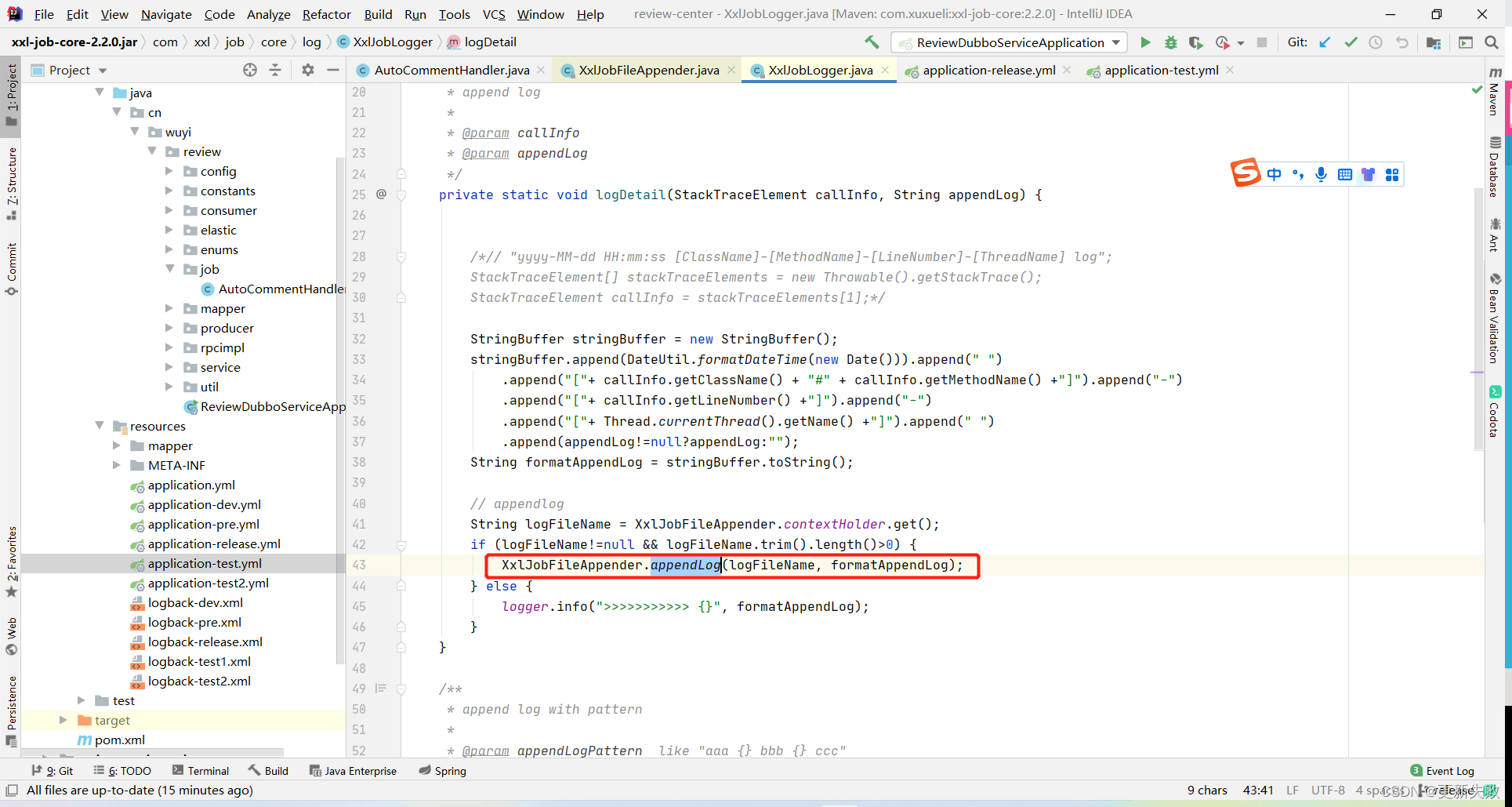Screen dimensions: 1512x807
Task: Open the Refactor menu
Action: [326, 14]
